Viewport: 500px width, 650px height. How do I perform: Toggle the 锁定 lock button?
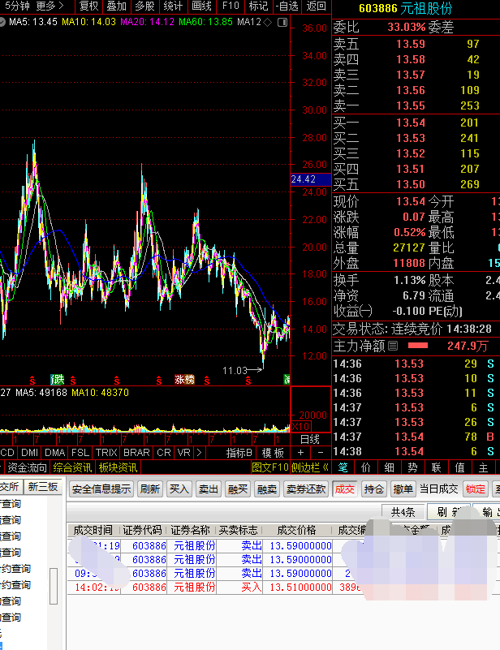[x=475, y=489]
